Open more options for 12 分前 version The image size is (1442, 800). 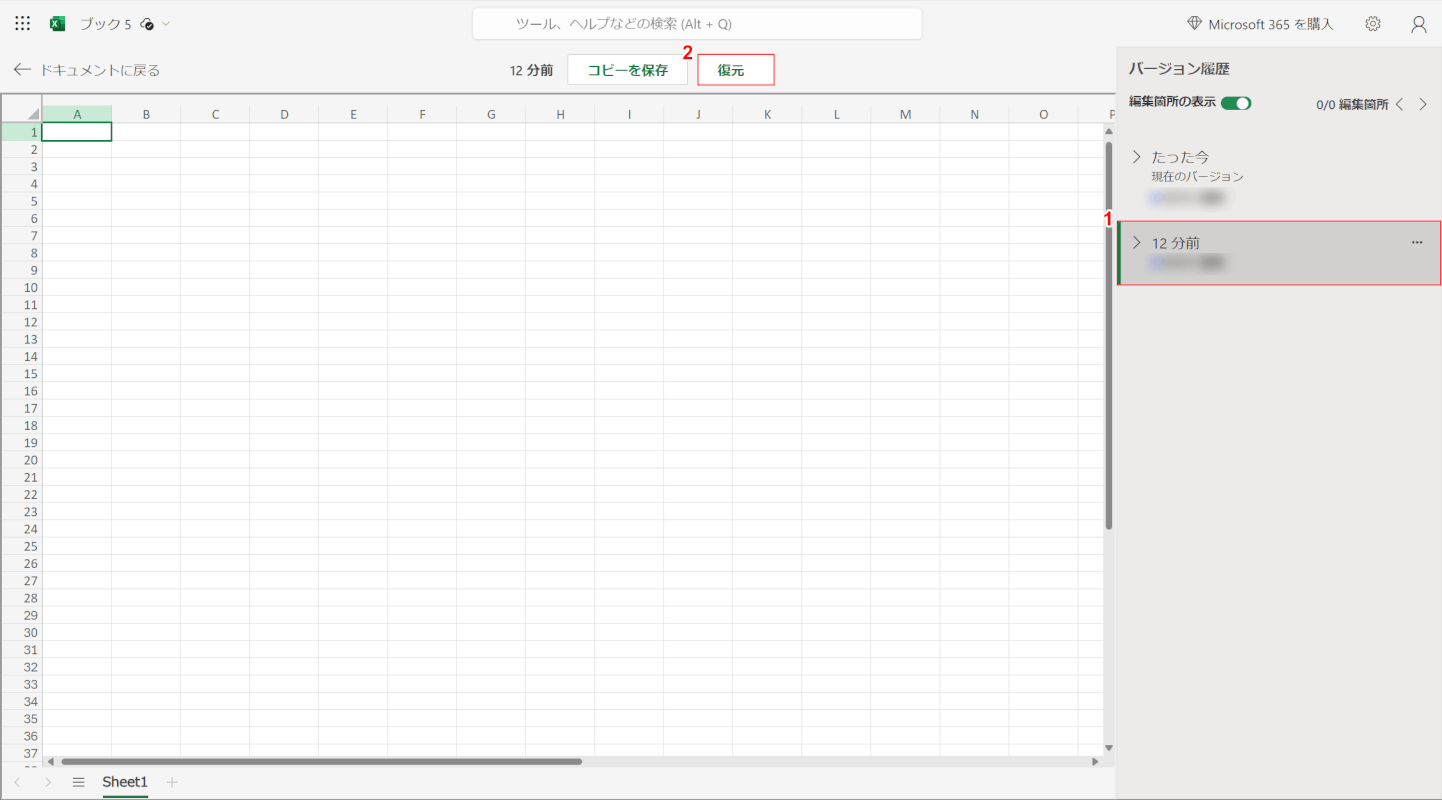point(1417,243)
